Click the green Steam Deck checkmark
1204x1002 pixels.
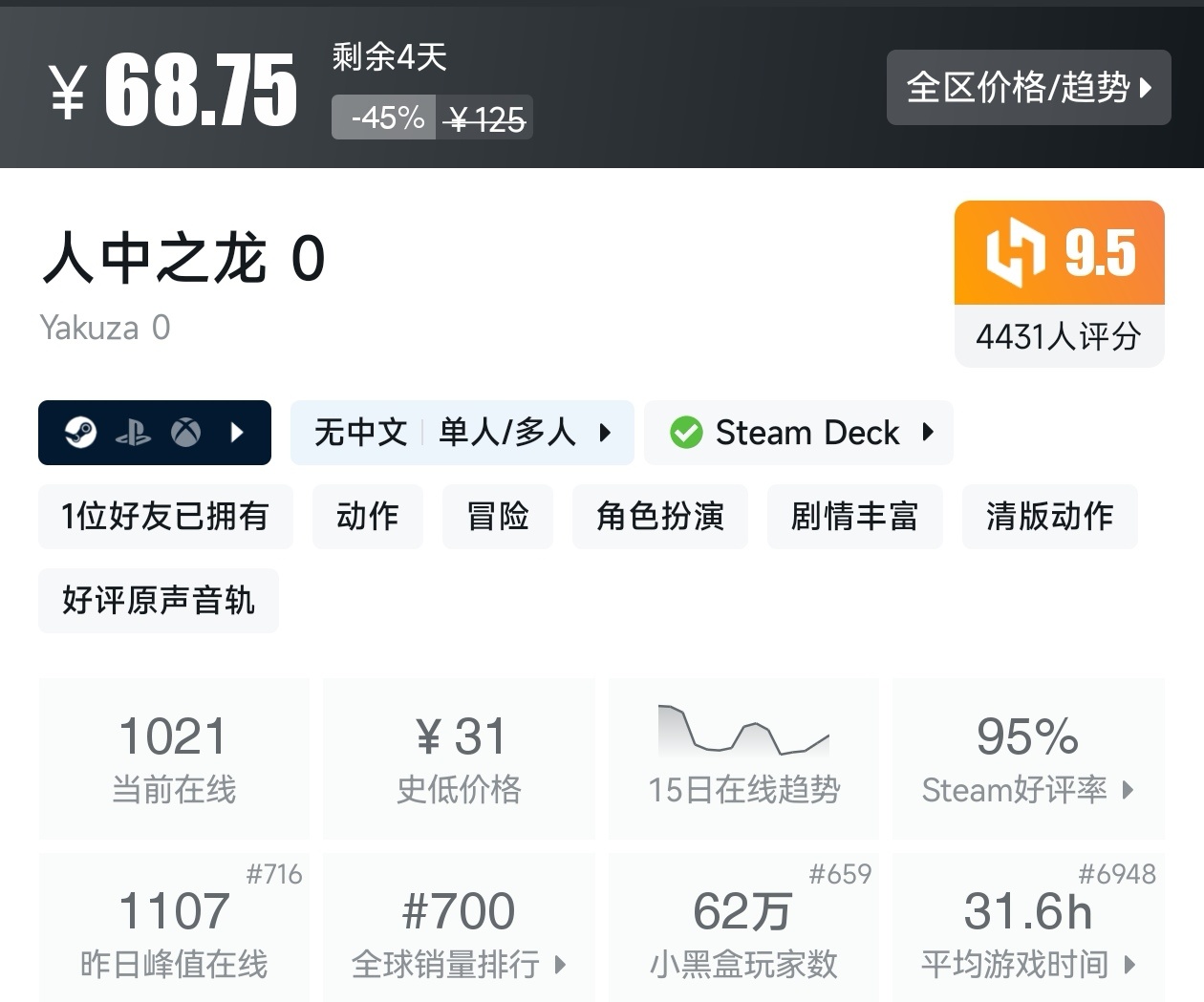coord(686,433)
